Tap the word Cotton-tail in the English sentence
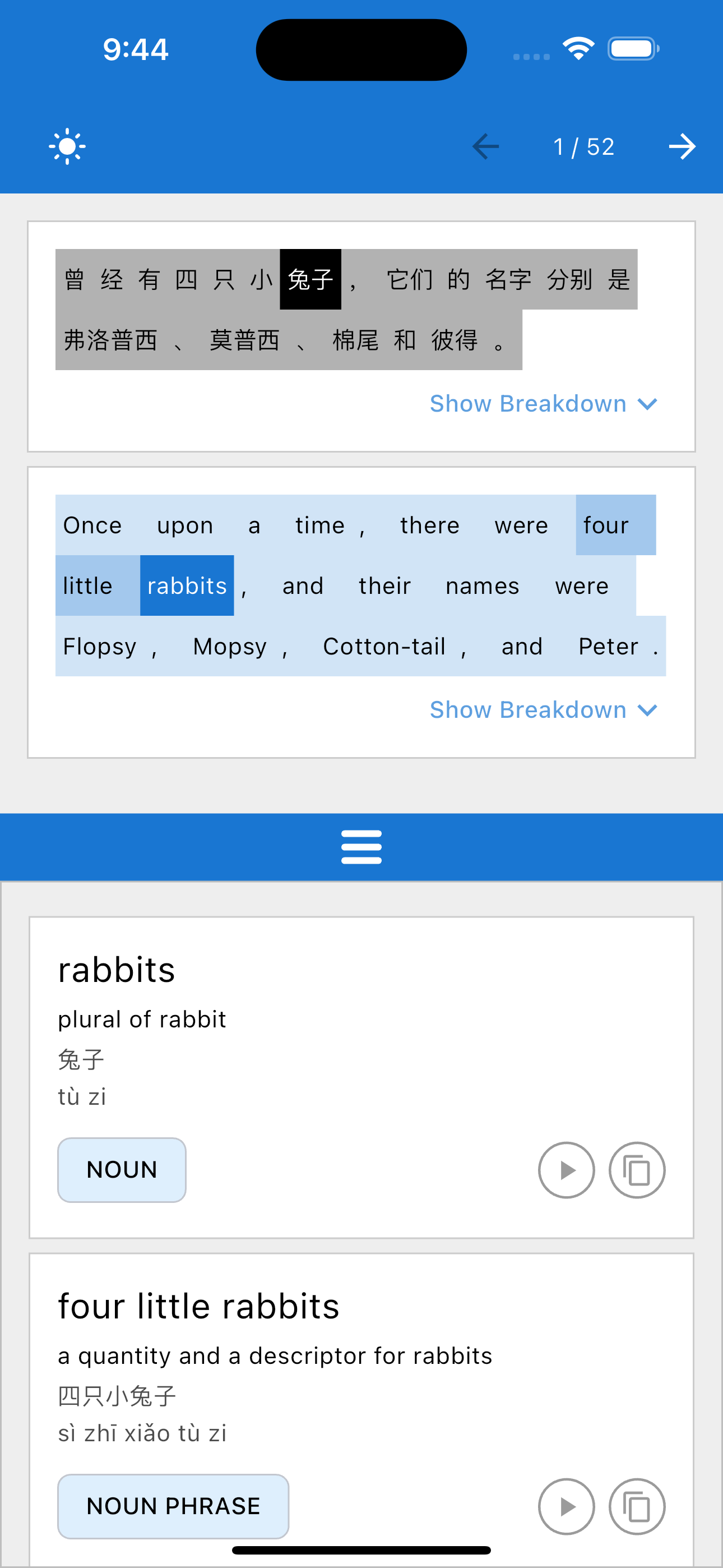 [384, 647]
